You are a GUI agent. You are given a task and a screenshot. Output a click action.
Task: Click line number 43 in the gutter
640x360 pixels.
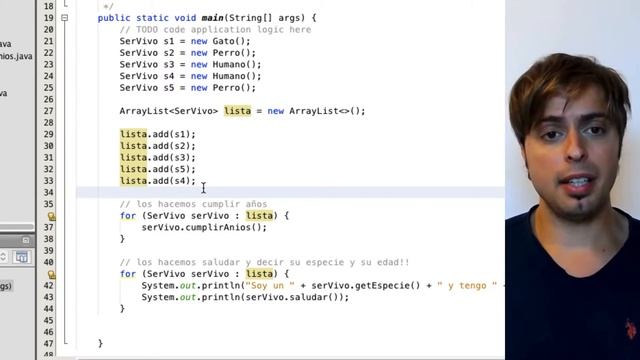coord(48,297)
